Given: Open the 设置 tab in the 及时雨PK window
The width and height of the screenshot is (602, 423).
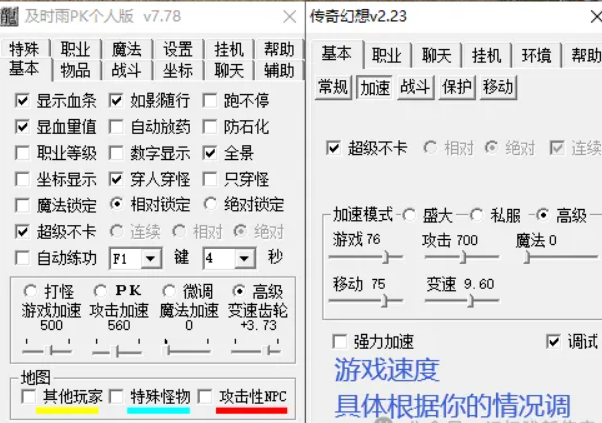Looking at the screenshot, I should [x=178, y=50].
